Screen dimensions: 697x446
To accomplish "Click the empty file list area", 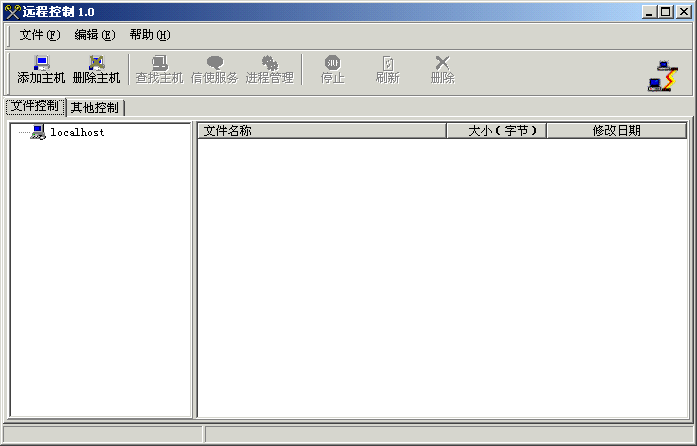I will click(442, 277).
